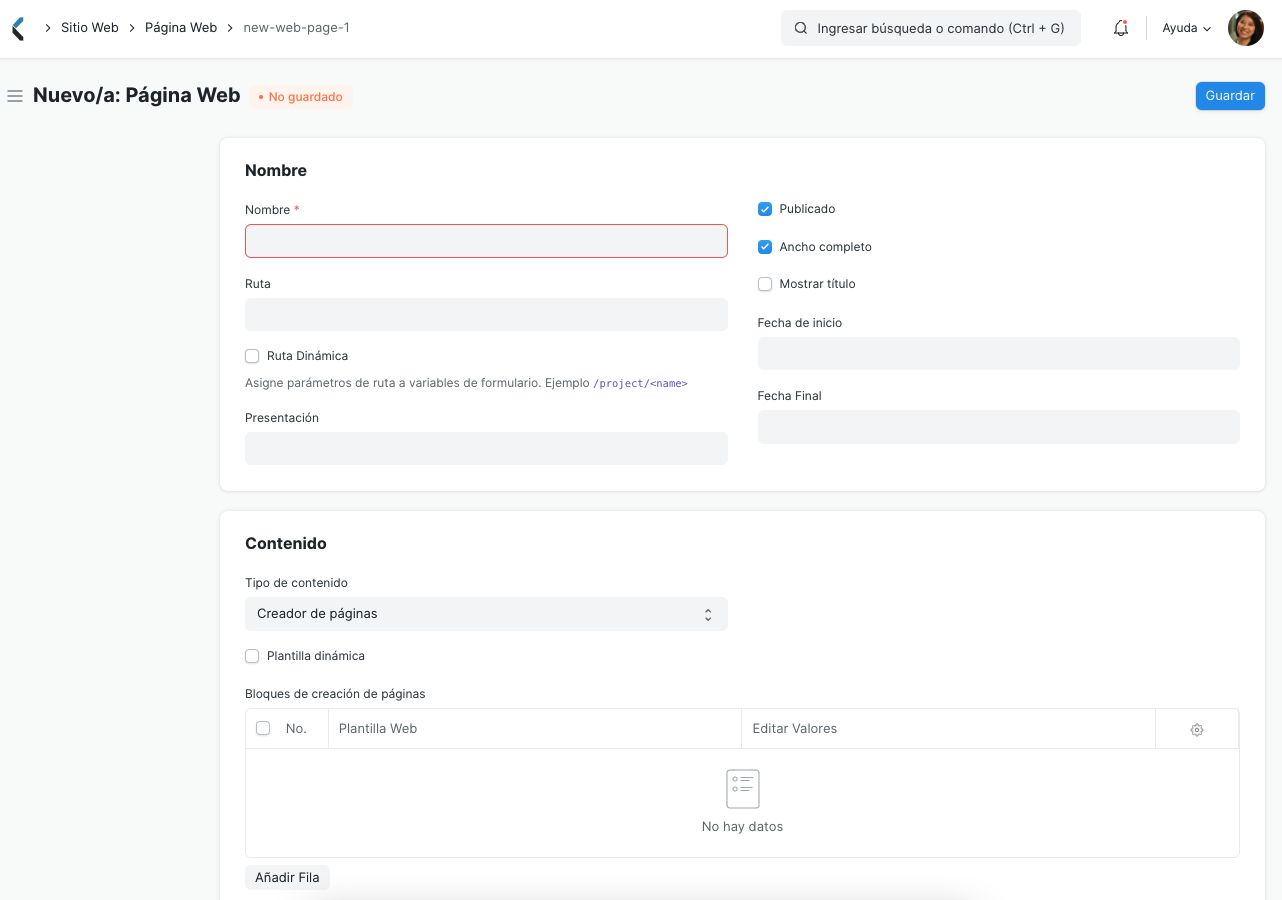Click the No guardado status indicator
Viewport: 1282px width, 900px height.
point(301,97)
